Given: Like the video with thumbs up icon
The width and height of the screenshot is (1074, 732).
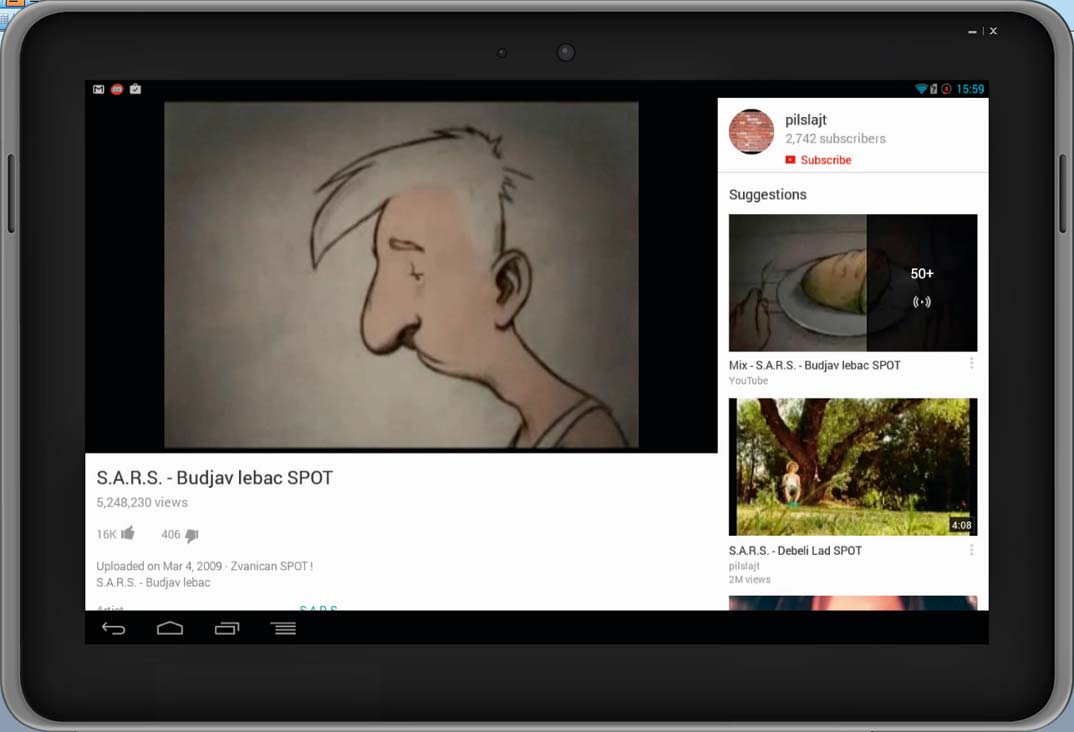Looking at the screenshot, I should (128, 533).
